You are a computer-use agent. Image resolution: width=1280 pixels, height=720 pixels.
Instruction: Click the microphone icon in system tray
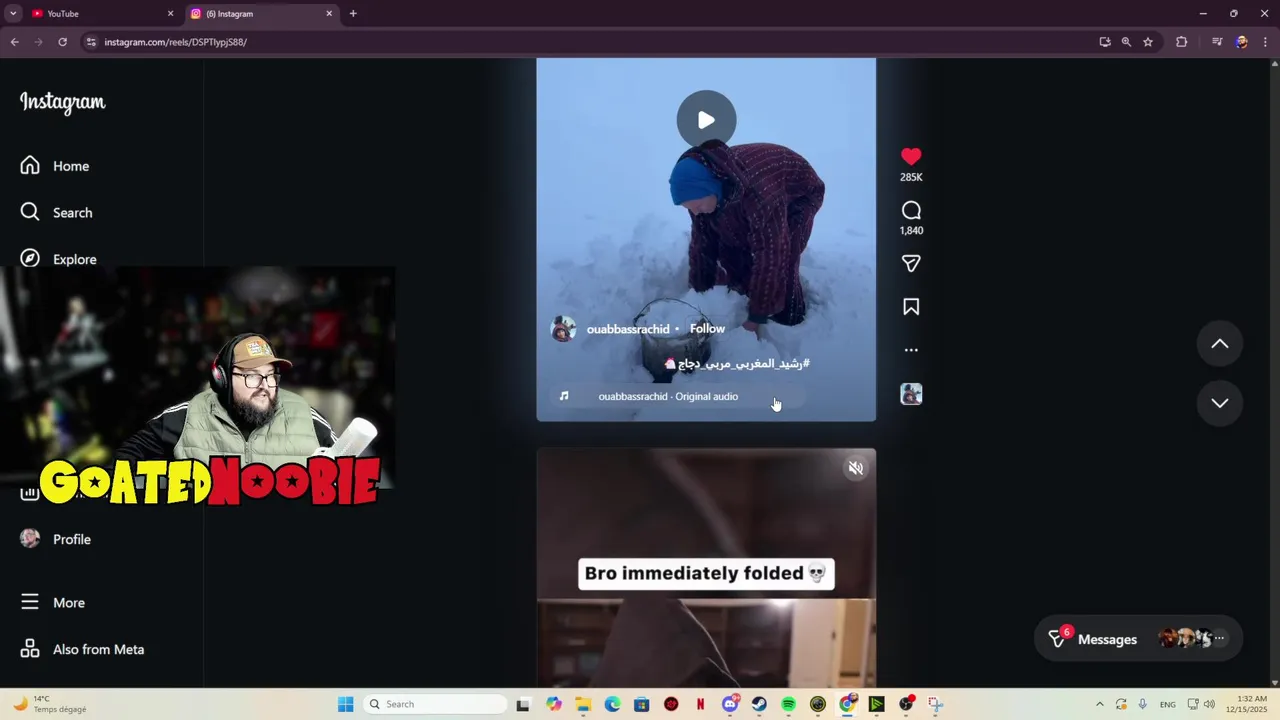pos(1142,704)
